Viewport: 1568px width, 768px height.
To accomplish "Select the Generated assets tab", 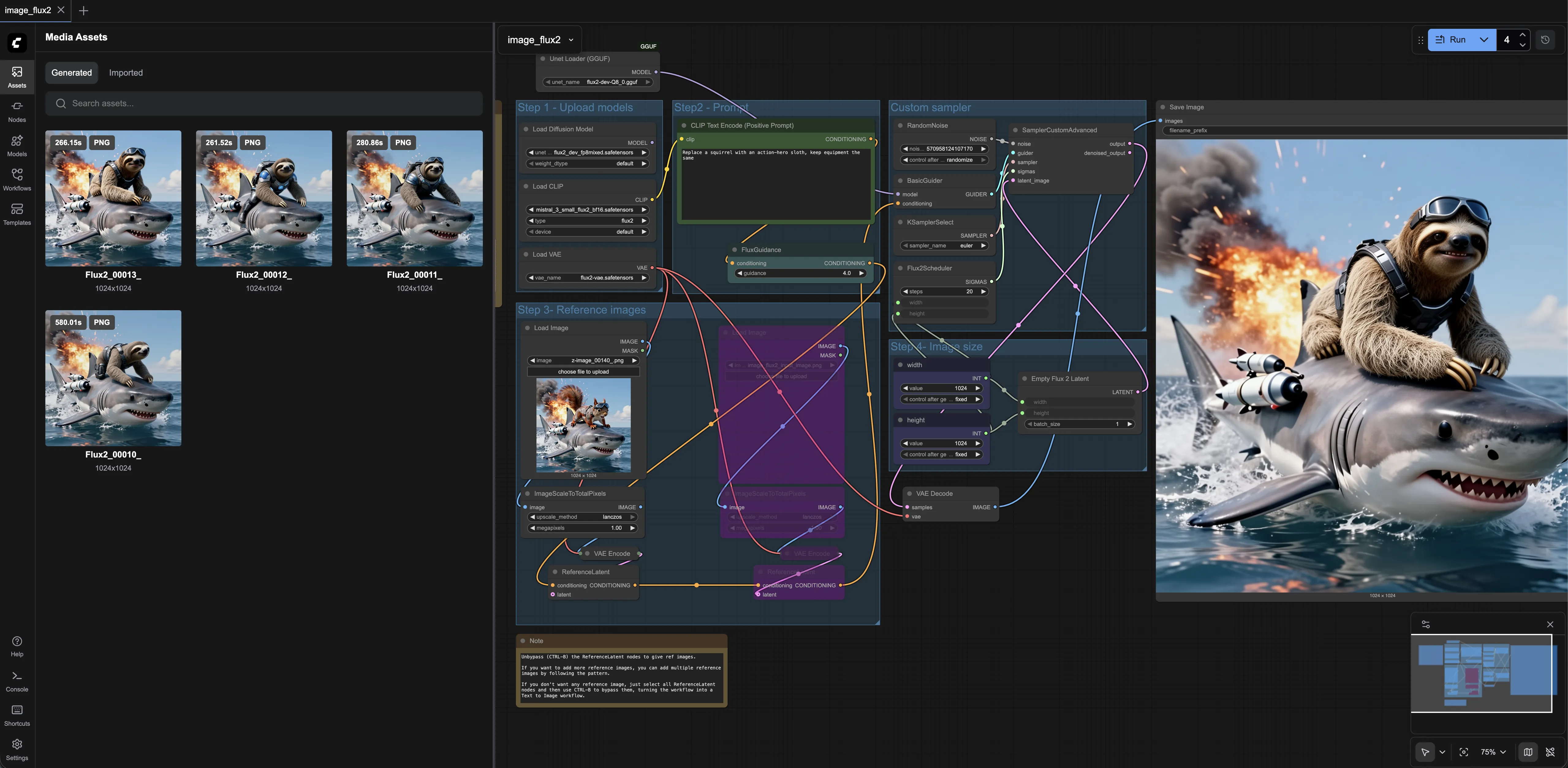I will pos(71,72).
